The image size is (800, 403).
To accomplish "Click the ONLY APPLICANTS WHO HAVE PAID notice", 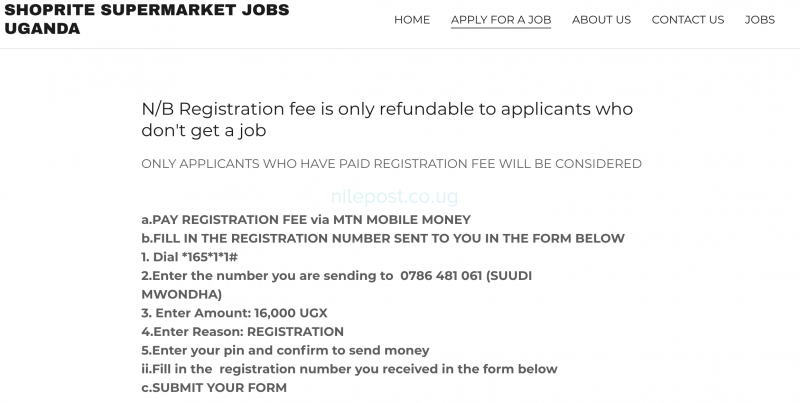I will click(x=391, y=164).
